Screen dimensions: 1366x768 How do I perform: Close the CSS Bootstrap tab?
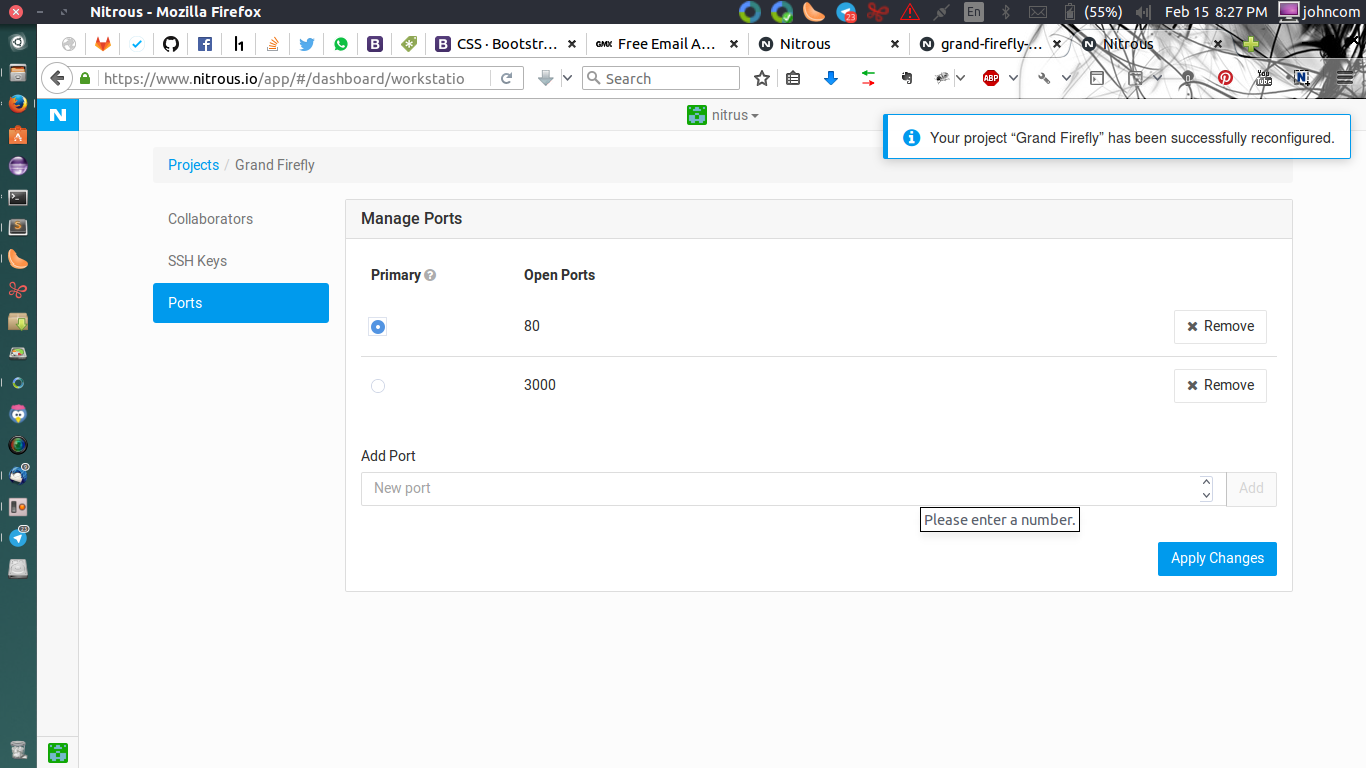click(572, 44)
